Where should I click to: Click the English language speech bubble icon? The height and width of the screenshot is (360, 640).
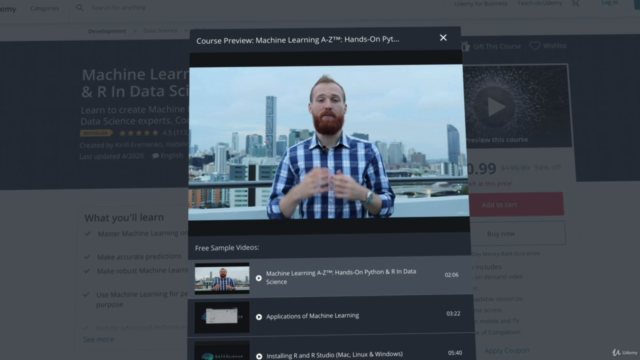[x=156, y=156]
